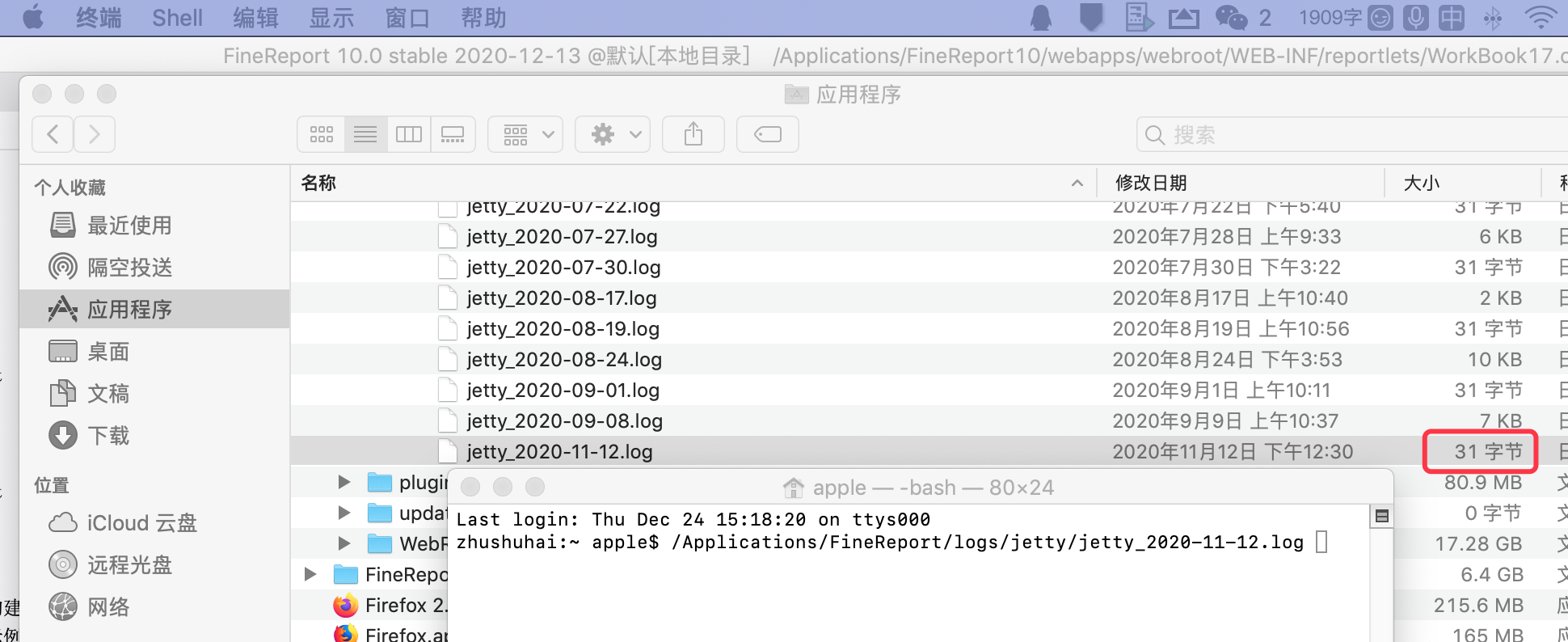Open the 窗口 menu

coord(407,18)
